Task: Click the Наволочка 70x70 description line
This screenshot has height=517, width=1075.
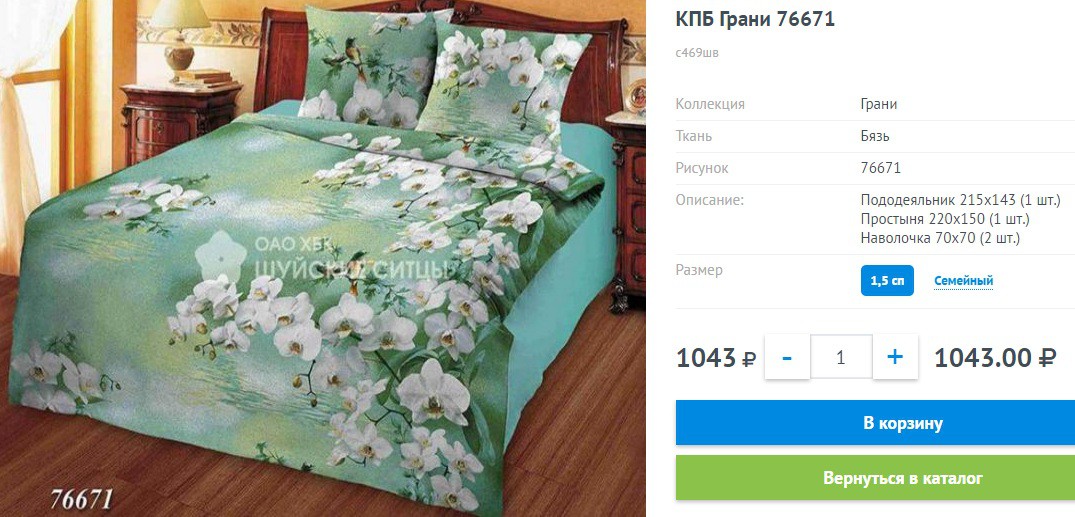Action: click(941, 239)
